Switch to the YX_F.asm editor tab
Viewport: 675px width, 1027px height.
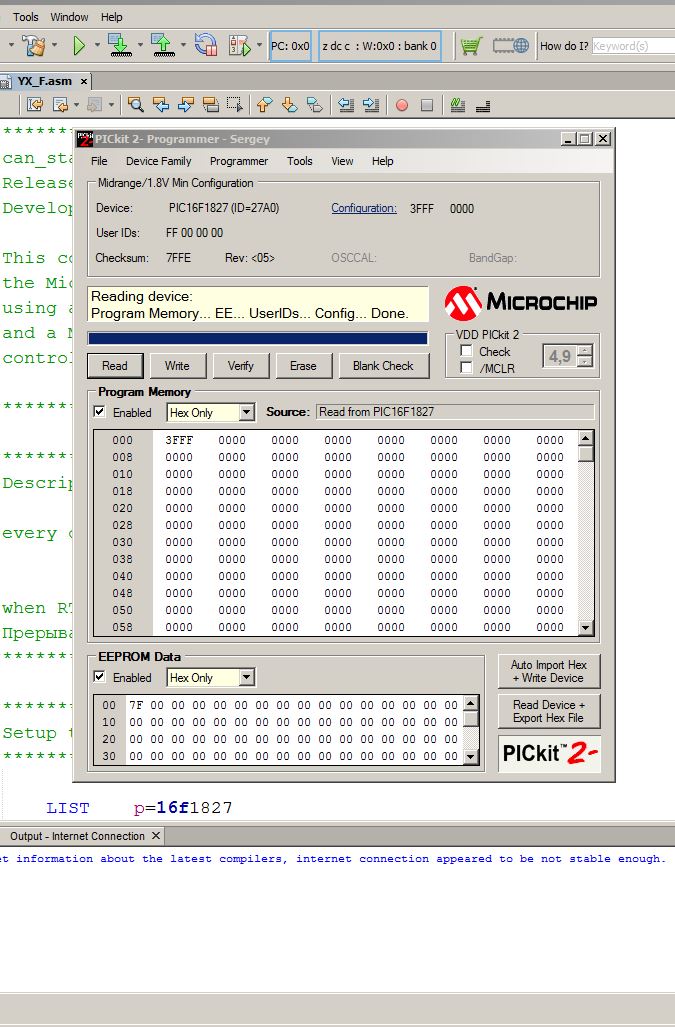44,81
